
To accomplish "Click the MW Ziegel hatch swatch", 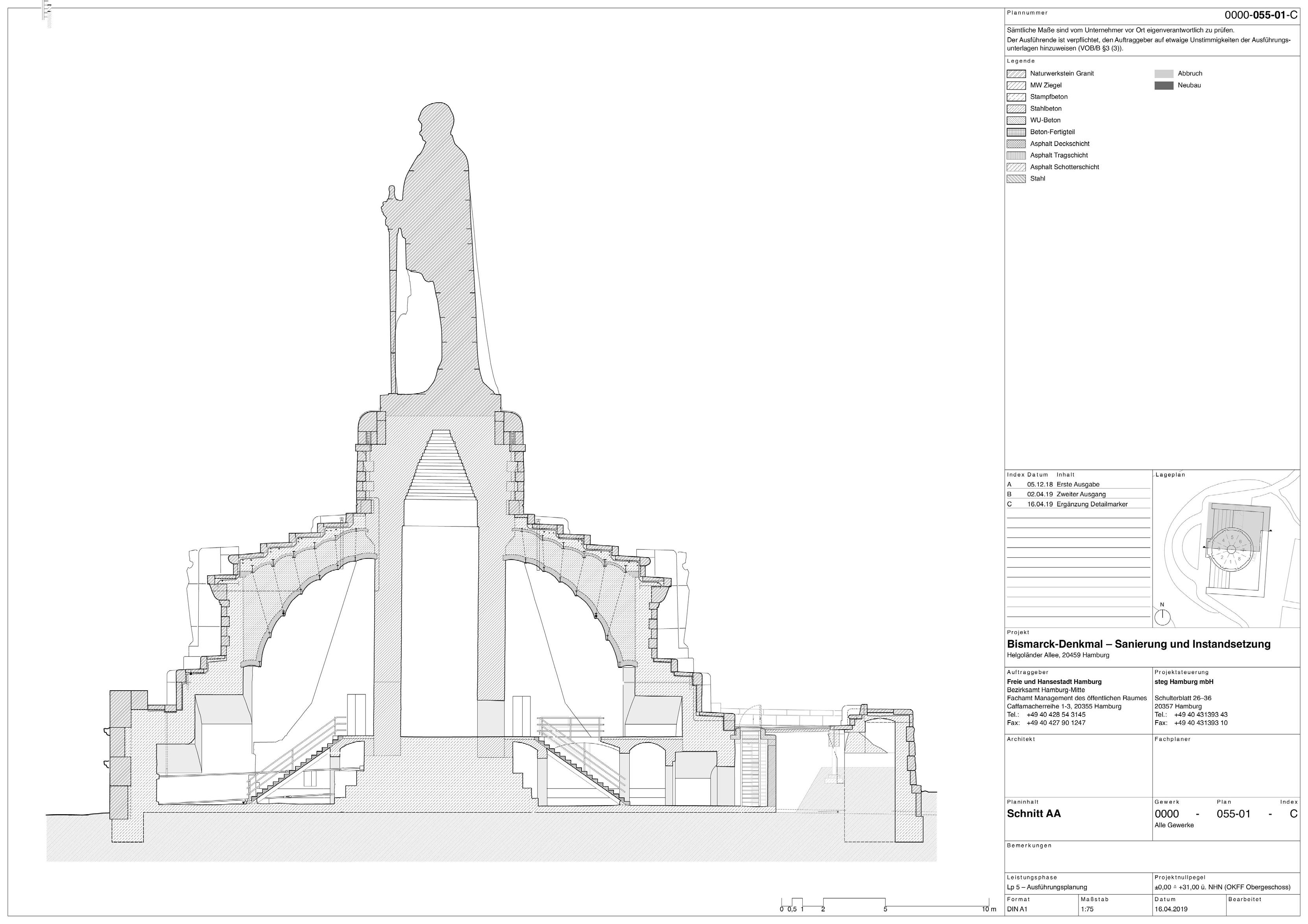I will pos(1016,85).
